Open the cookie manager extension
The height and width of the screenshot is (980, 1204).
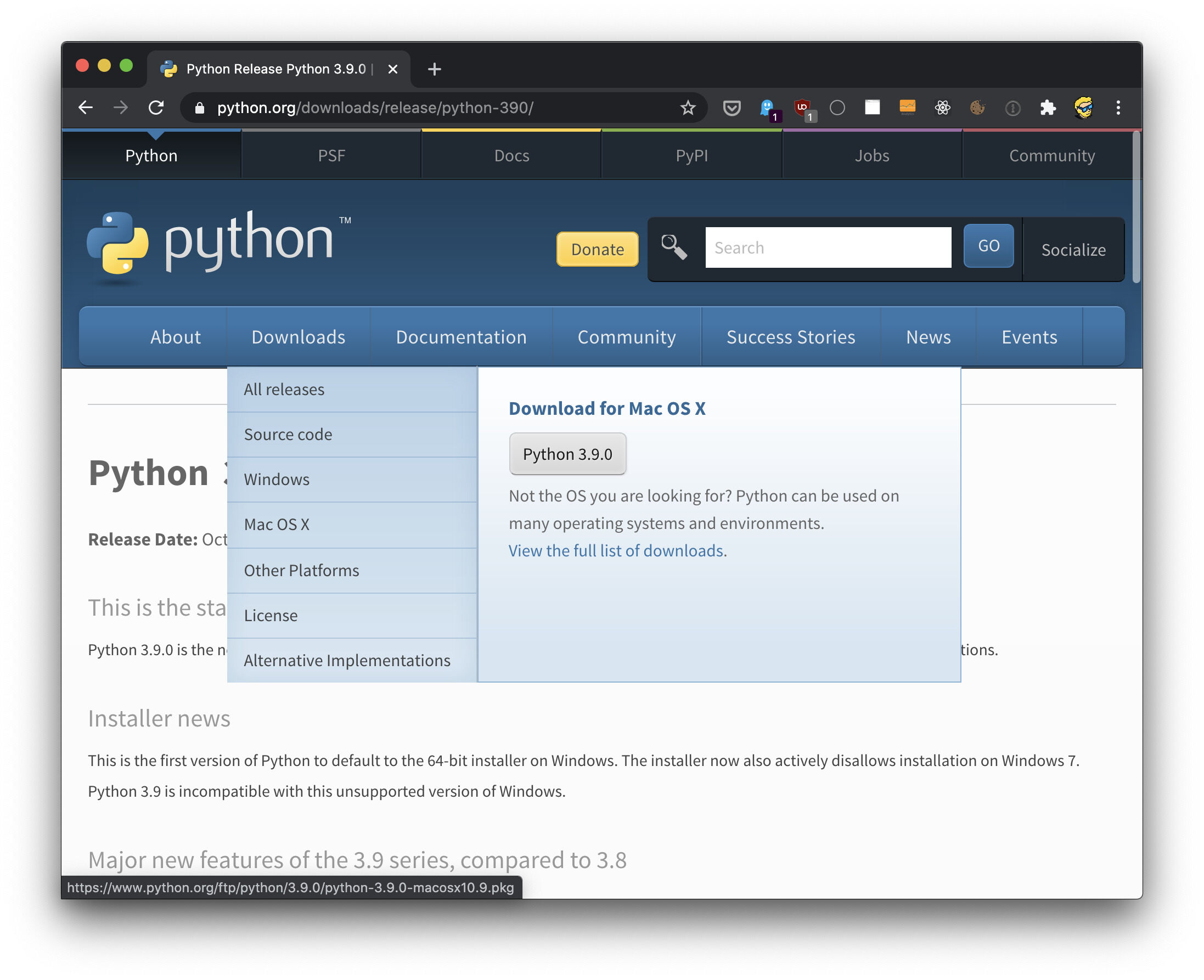click(x=978, y=107)
